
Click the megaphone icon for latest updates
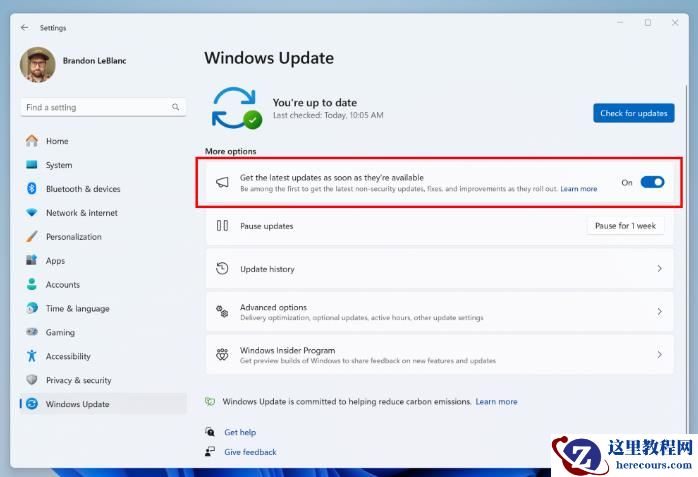click(222, 182)
